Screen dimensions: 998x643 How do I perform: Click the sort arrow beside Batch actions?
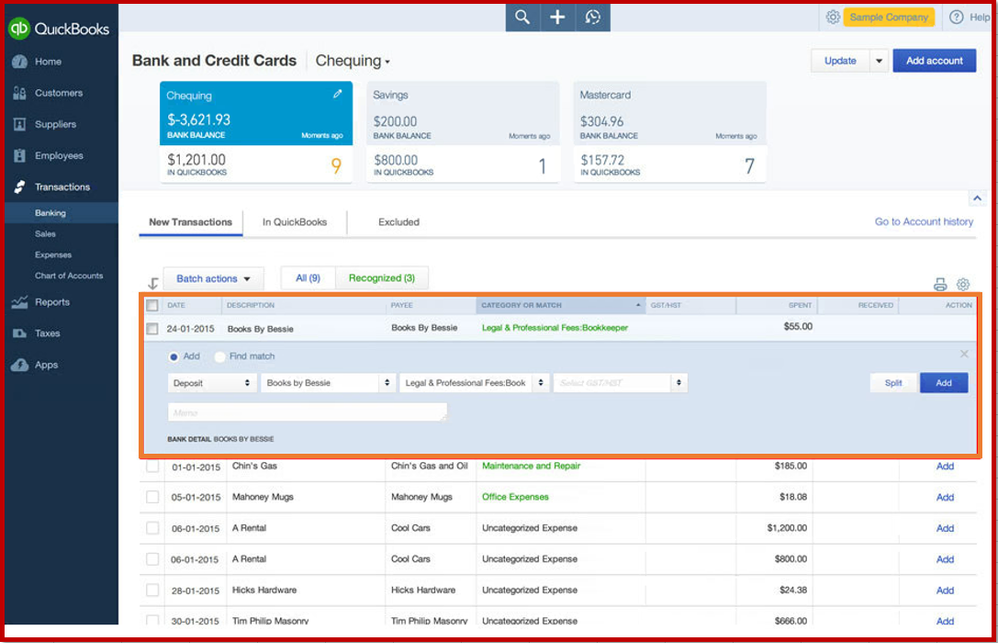(x=153, y=283)
